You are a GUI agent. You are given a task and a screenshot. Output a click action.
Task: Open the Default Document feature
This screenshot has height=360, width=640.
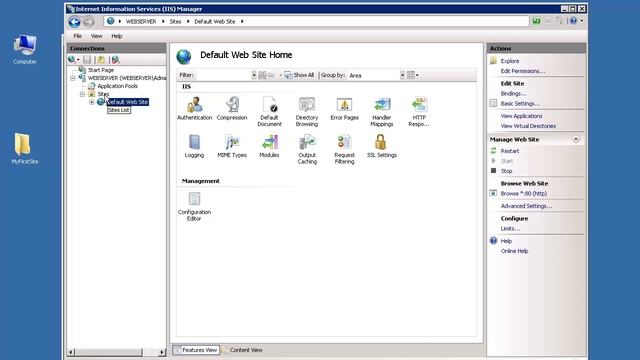269,111
